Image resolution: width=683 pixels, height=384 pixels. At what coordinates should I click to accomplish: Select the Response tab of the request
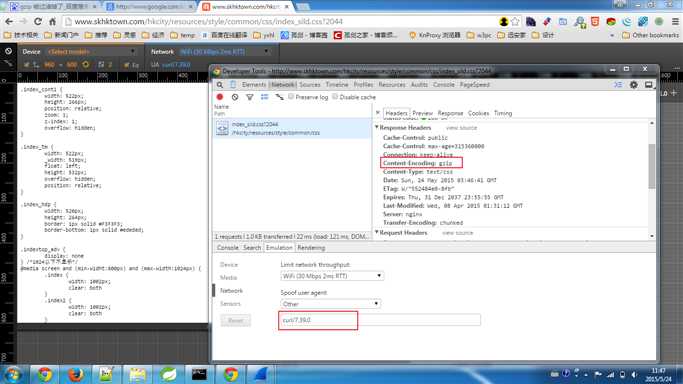coord(450,113)
